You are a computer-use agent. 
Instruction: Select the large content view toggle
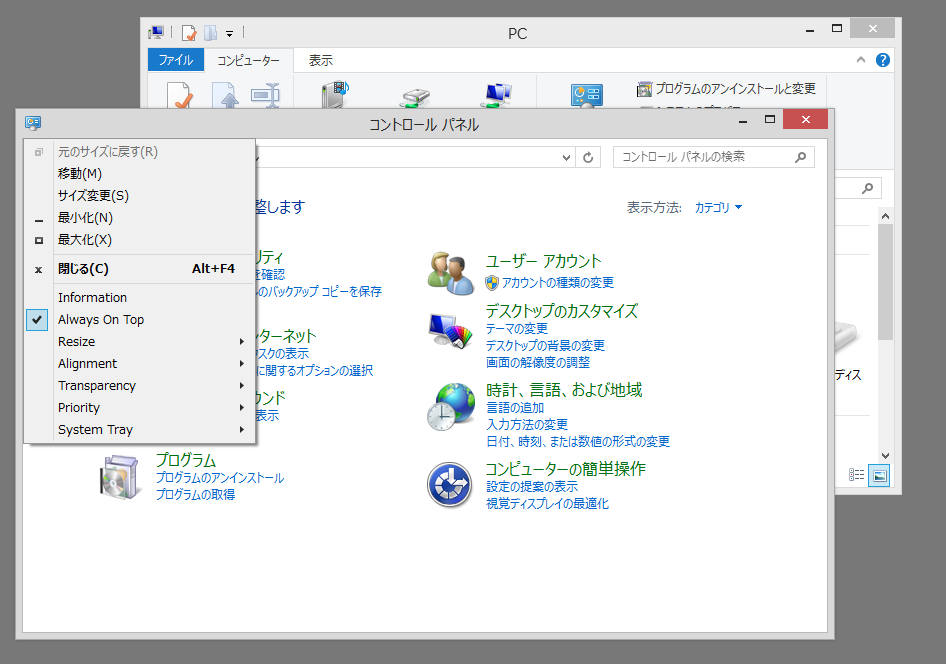tap(878, 475)
